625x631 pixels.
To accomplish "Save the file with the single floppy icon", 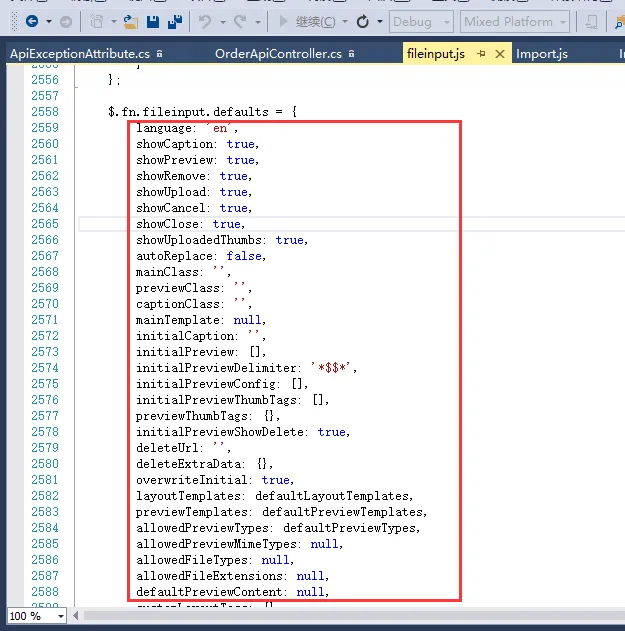I will [153, 21].
